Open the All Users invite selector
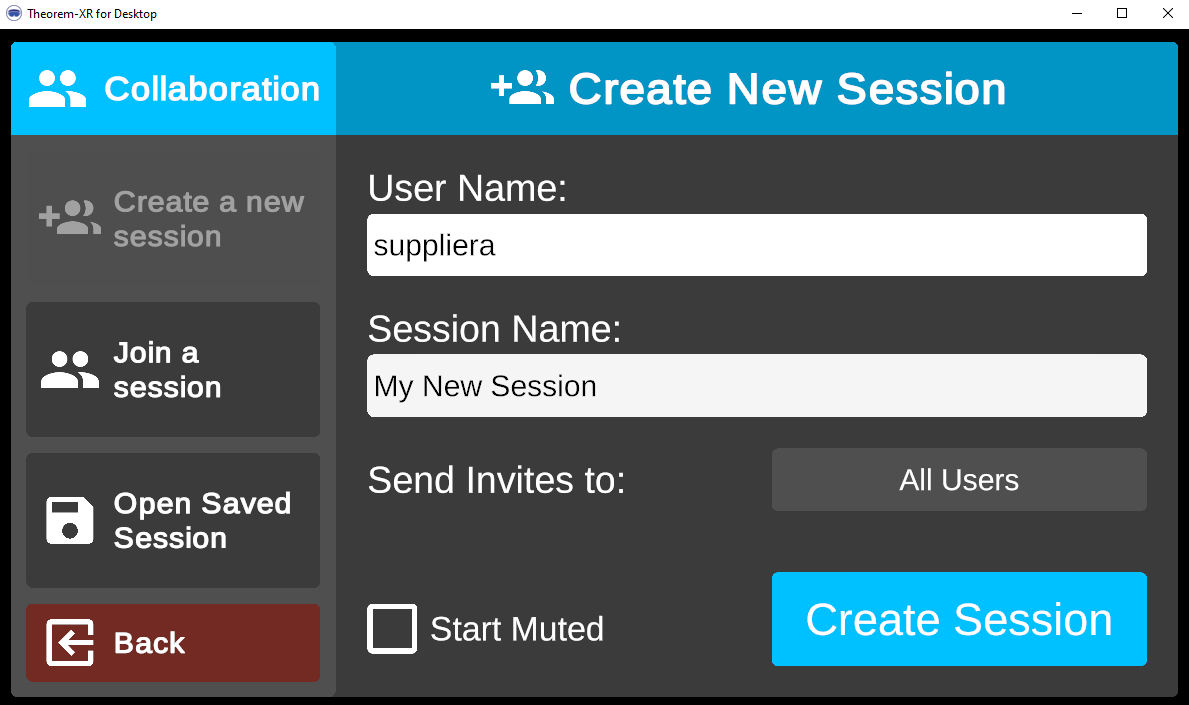 click(x=958, y=480)
